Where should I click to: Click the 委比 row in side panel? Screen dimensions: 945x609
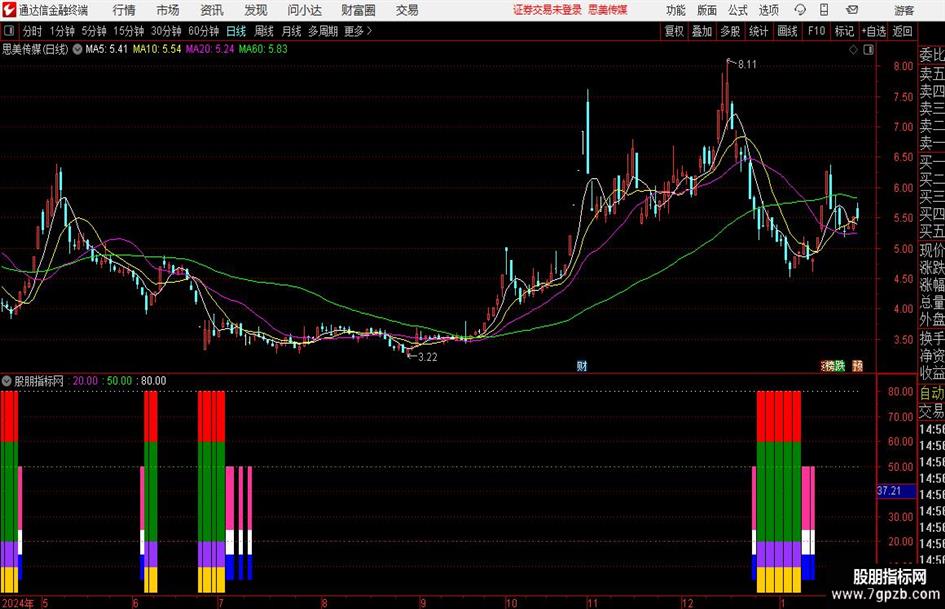tap(932, 55)
